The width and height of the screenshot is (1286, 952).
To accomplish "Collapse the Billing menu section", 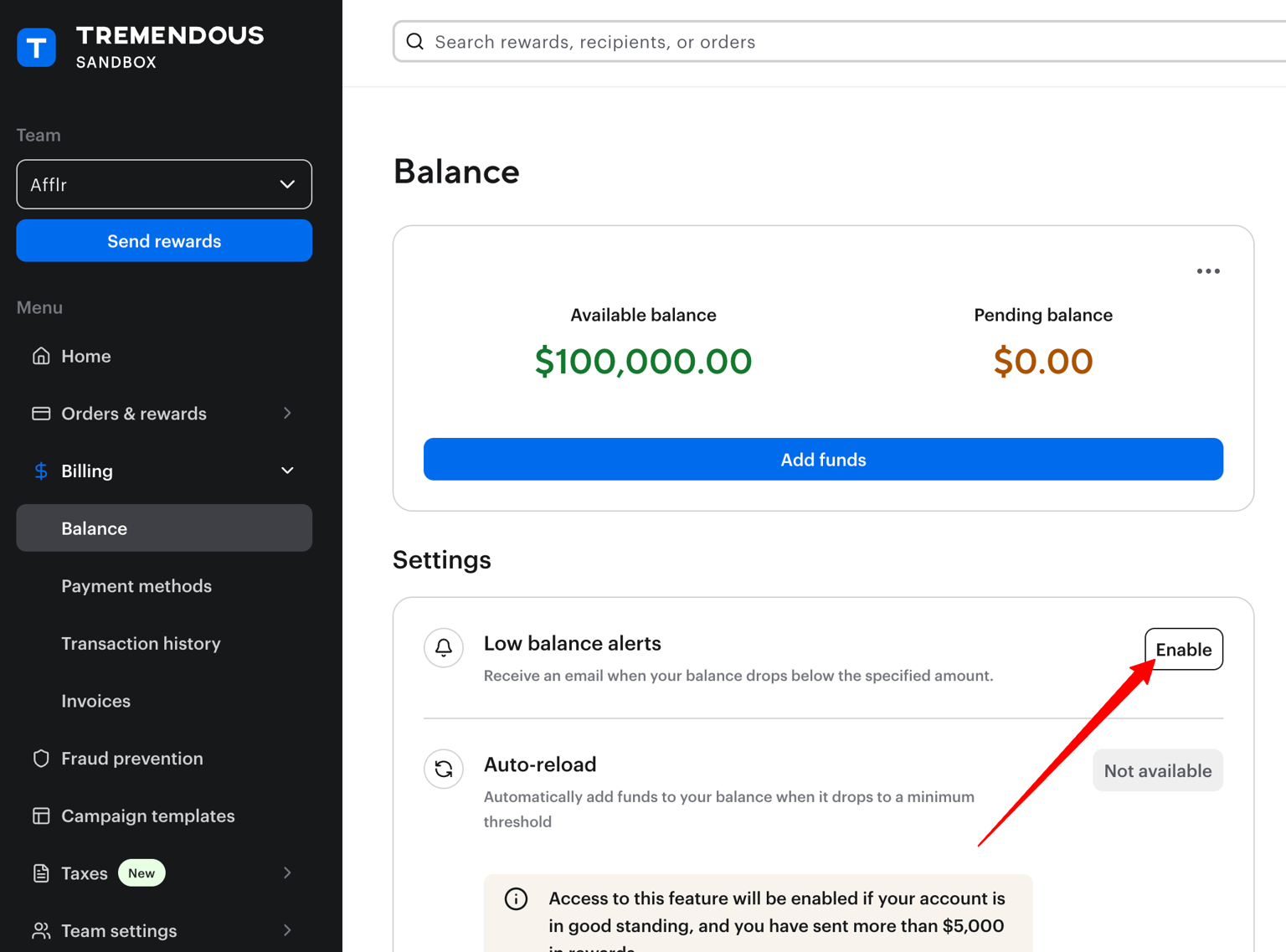I will [287, 471].
